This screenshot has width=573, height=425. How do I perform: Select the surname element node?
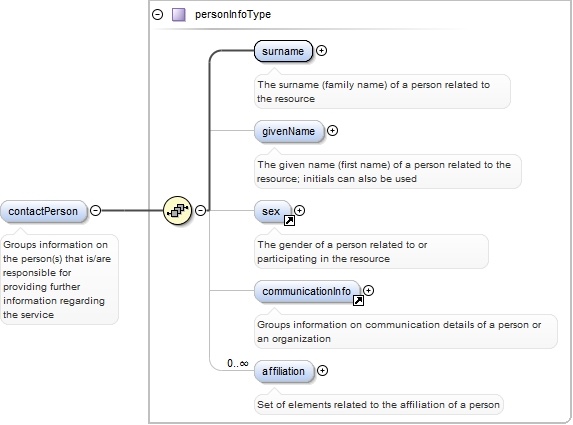(x=284, y=51)
